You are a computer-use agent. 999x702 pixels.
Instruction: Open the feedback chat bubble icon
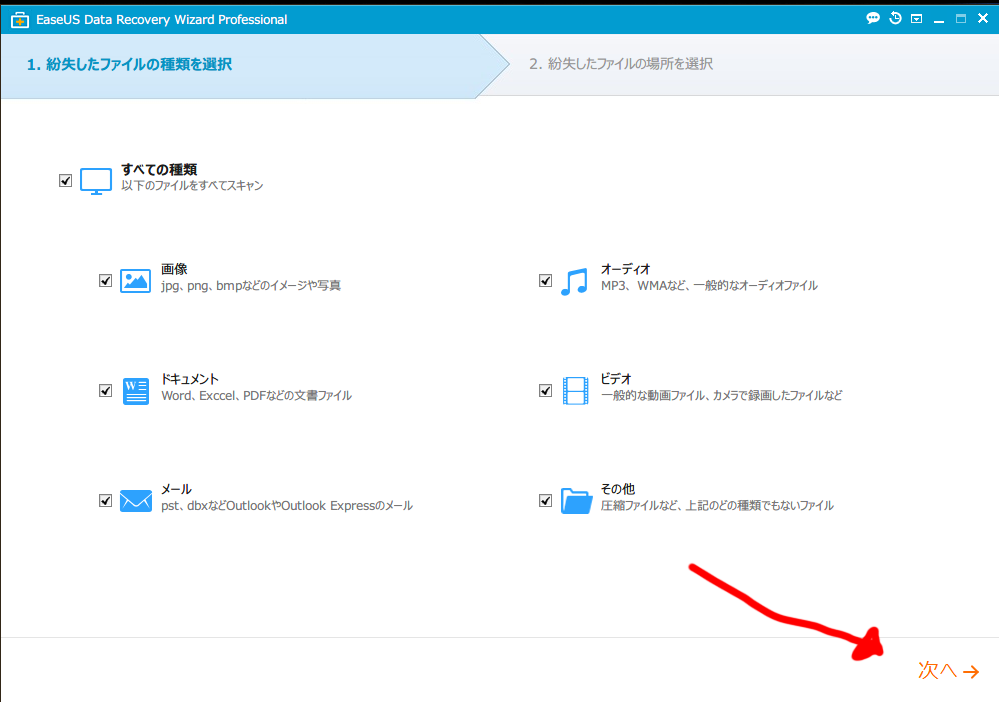tap(873, 18)
